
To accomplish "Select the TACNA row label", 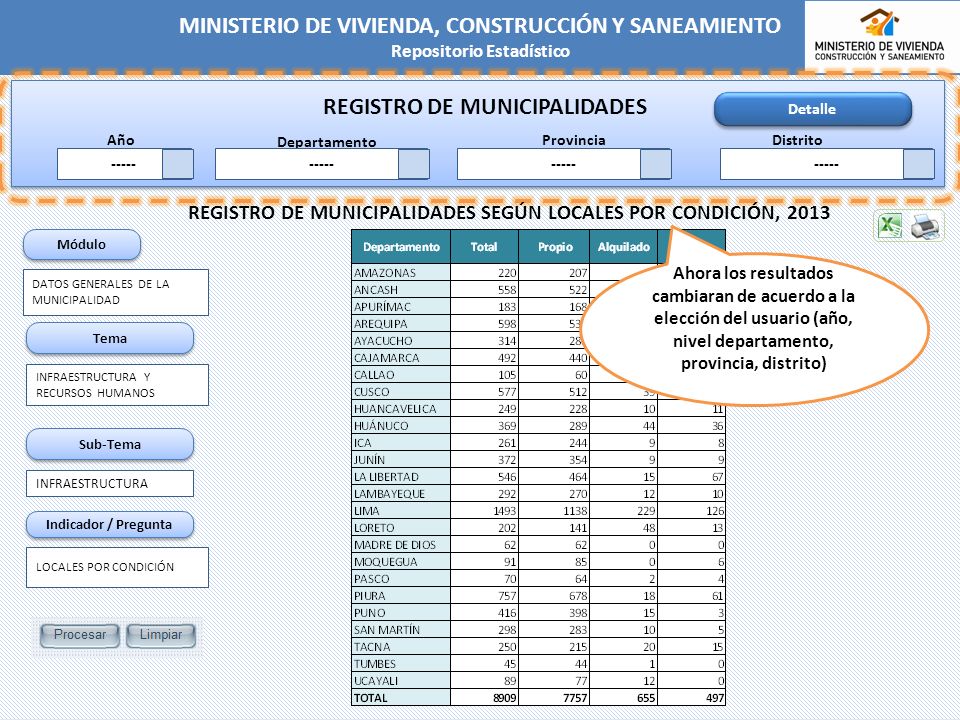I will pos(401,647).
